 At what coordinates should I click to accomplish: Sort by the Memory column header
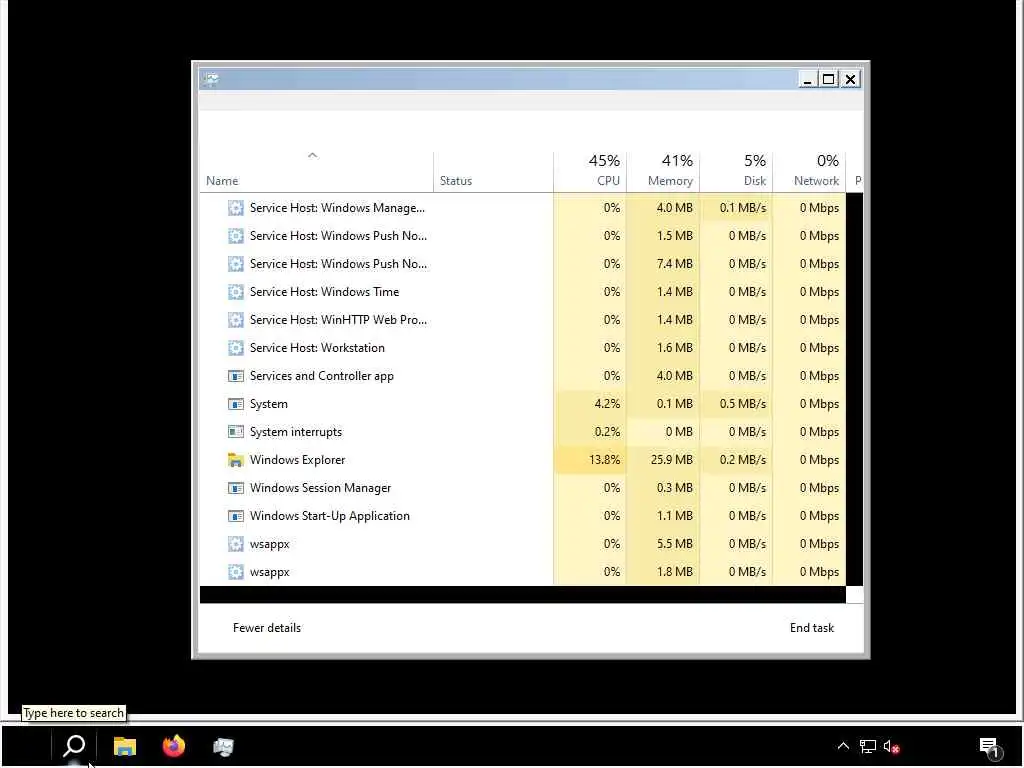click(x=664, y=171)
